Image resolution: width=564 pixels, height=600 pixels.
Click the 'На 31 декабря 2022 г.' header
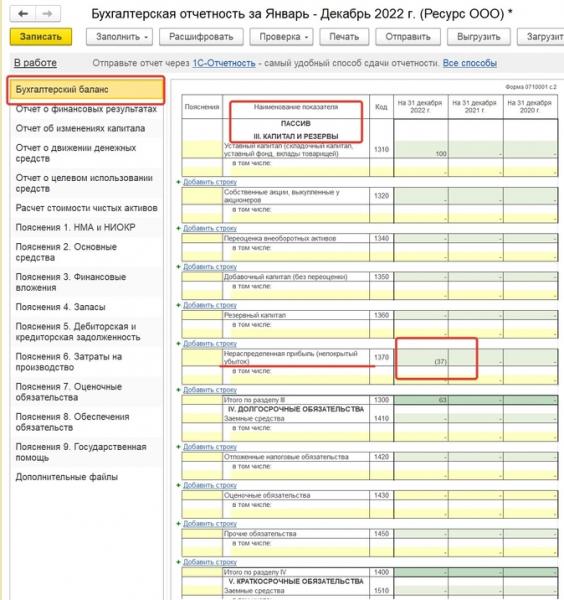[x=420, y=107]
